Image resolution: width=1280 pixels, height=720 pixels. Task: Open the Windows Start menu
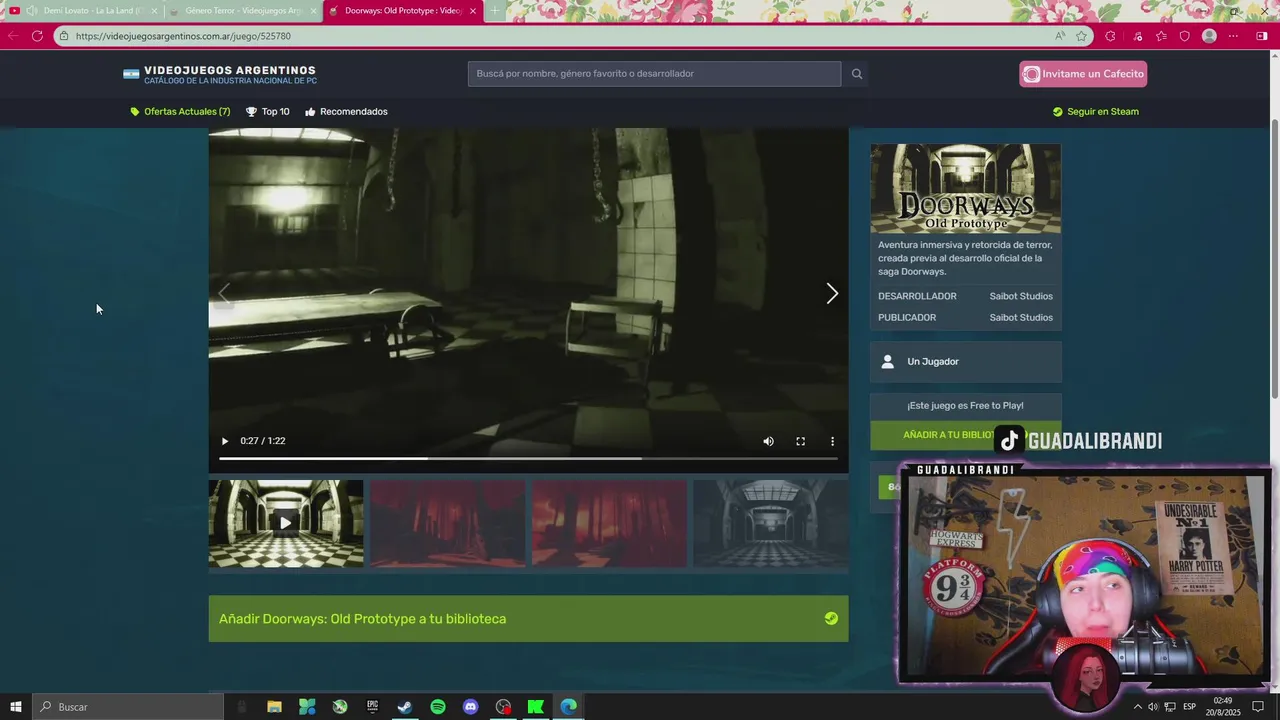(x=15, y=707)
